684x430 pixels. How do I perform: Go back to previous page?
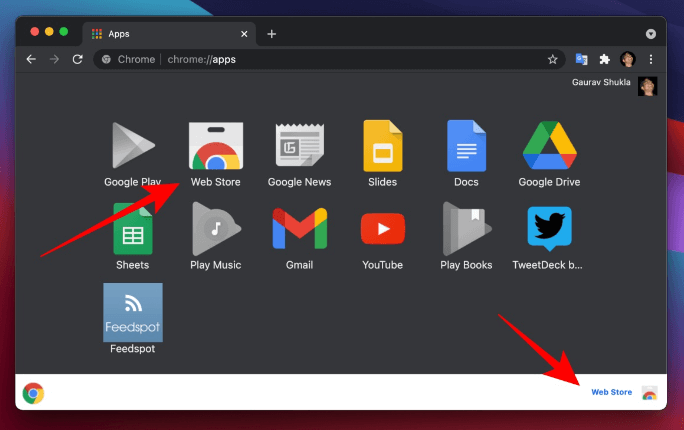31,59
